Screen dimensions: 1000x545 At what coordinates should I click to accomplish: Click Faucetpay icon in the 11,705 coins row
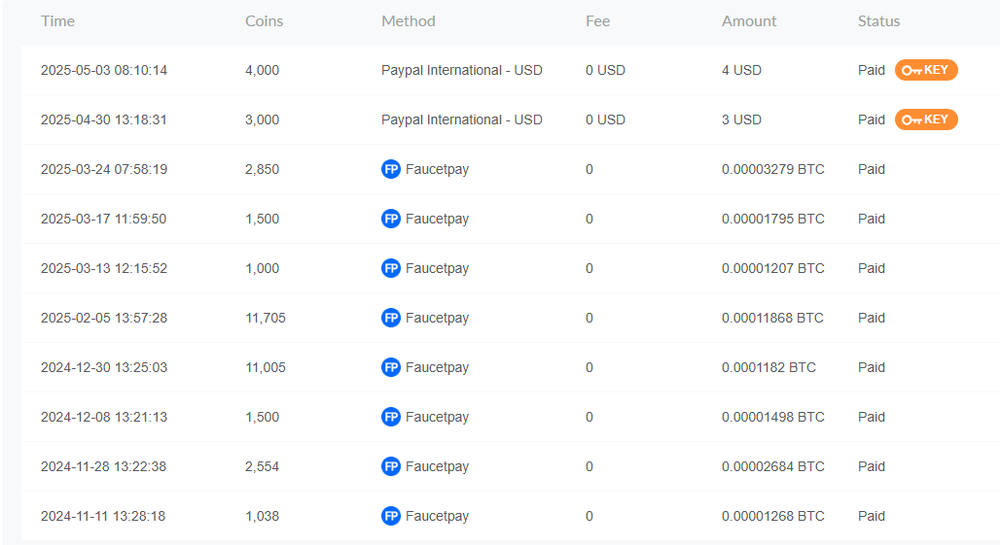click(x=391, y=318)
